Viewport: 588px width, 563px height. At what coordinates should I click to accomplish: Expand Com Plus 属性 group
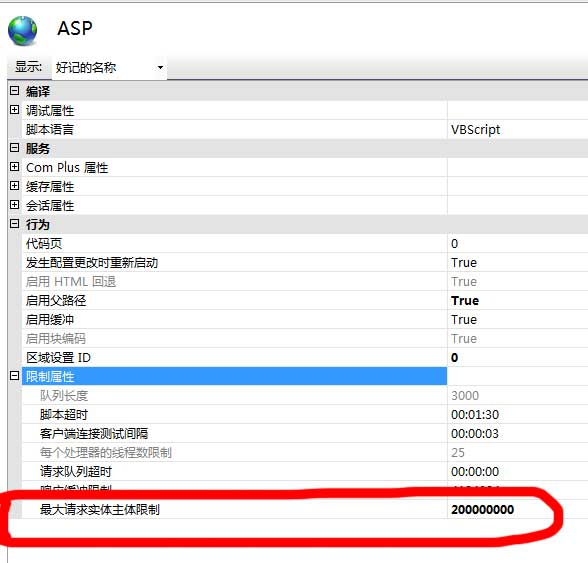[14, 167]
